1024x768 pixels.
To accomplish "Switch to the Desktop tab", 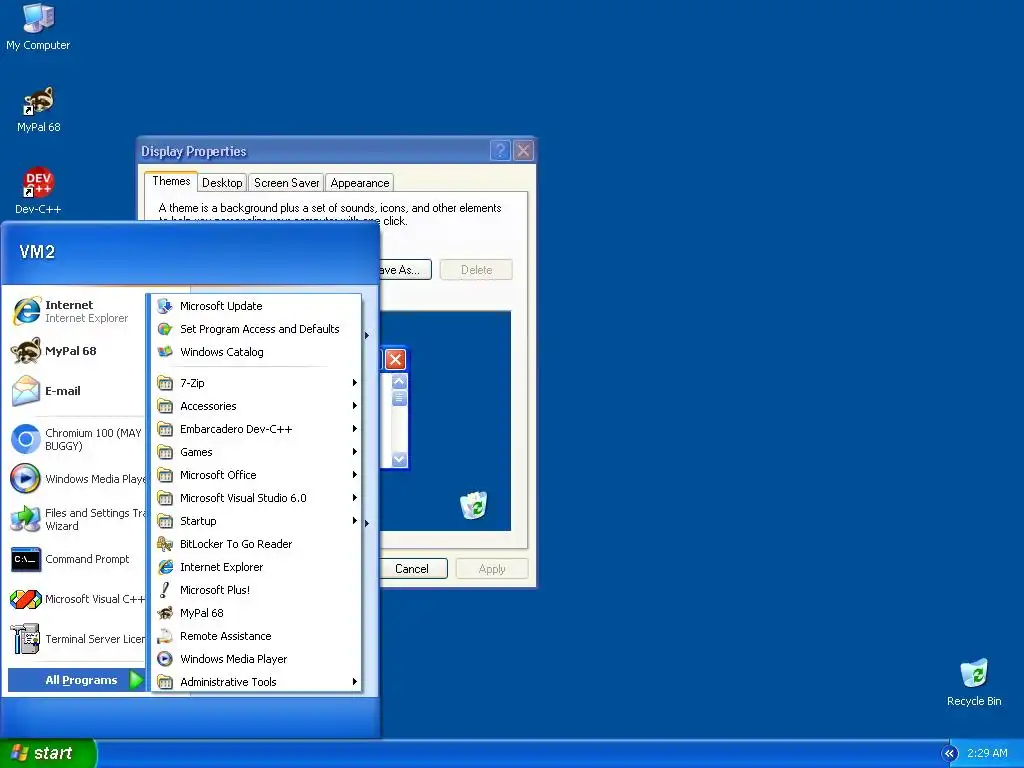I will pyautogui.click(x=222, y=183).
